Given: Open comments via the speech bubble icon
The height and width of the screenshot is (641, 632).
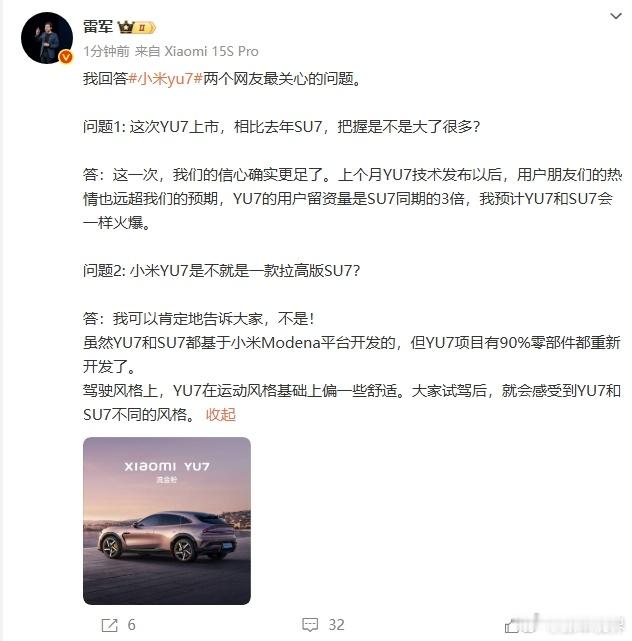Looking at the screenshot, I should click(x=310, y=624).
